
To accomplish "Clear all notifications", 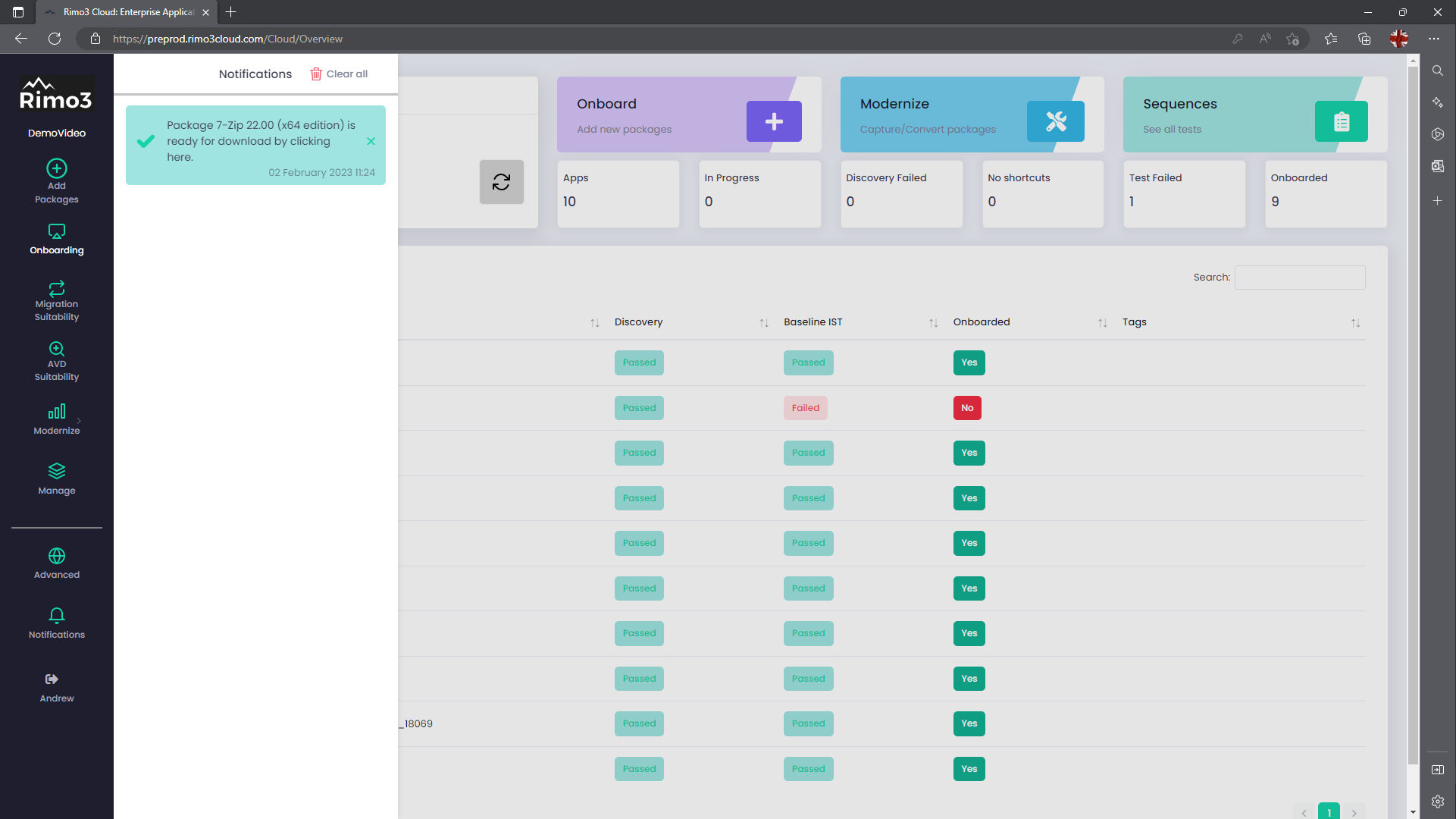I will coord(339,74).
